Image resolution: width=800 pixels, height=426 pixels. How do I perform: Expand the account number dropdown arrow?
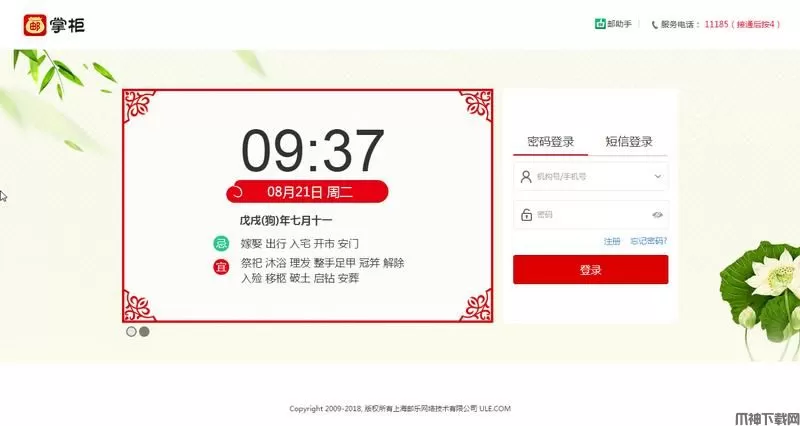tap(658, 177)
